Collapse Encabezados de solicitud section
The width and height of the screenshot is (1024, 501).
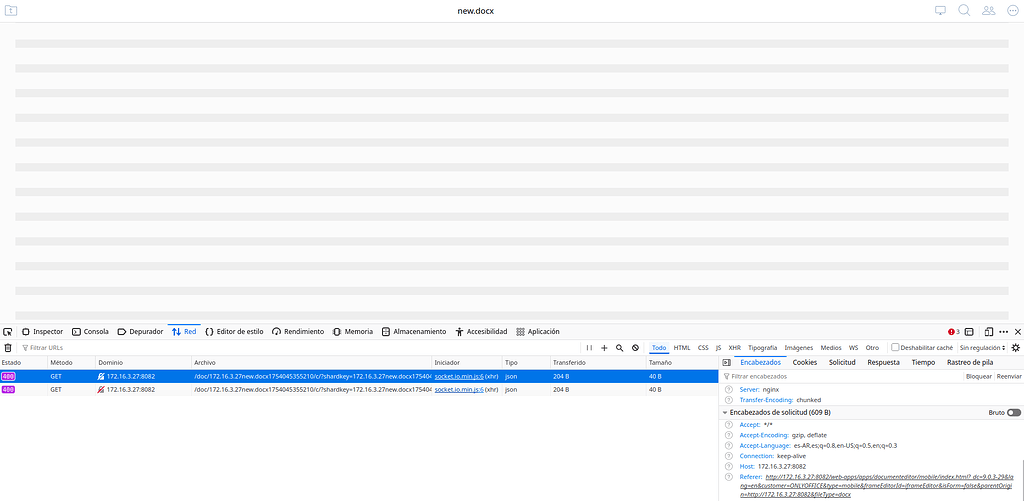pos(725,412)
